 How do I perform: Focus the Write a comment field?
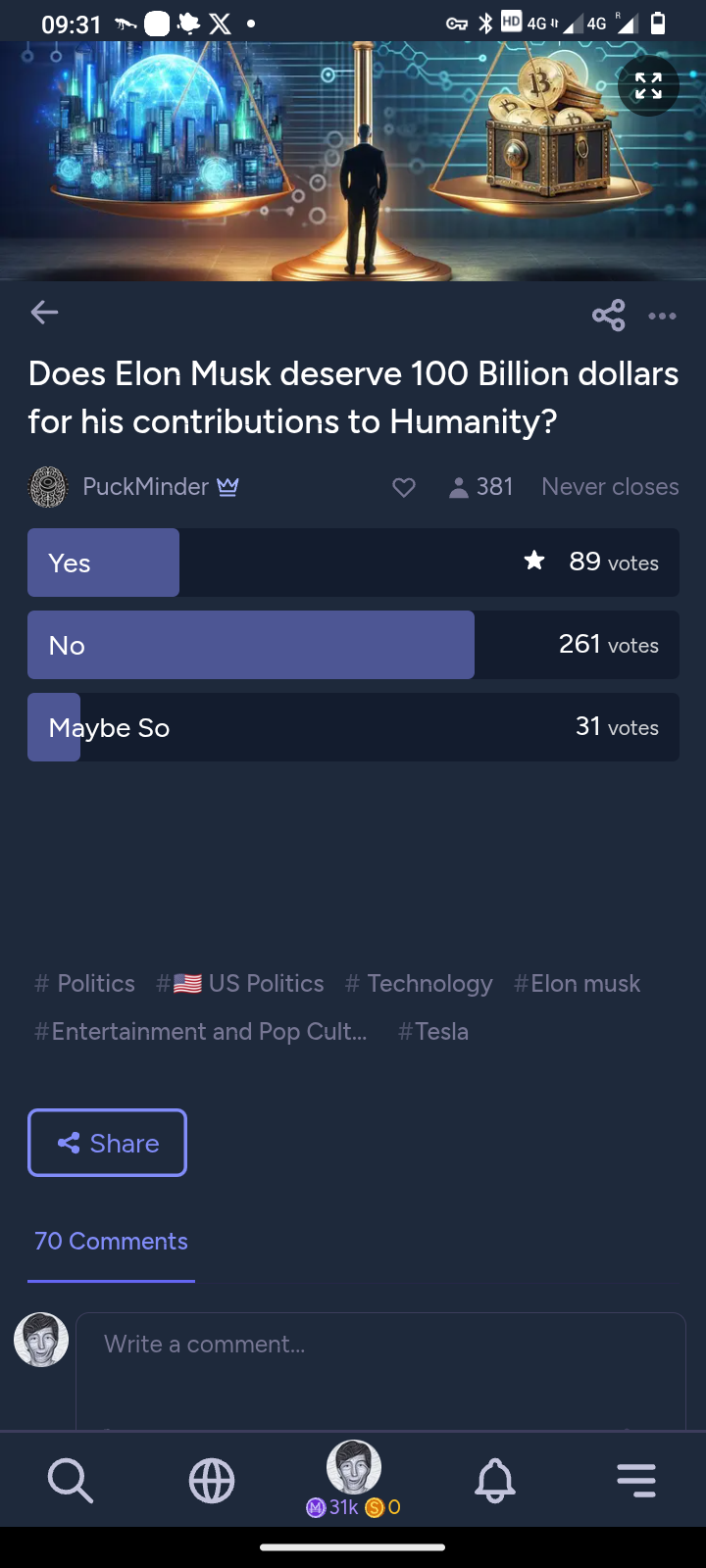[380, 1370]
